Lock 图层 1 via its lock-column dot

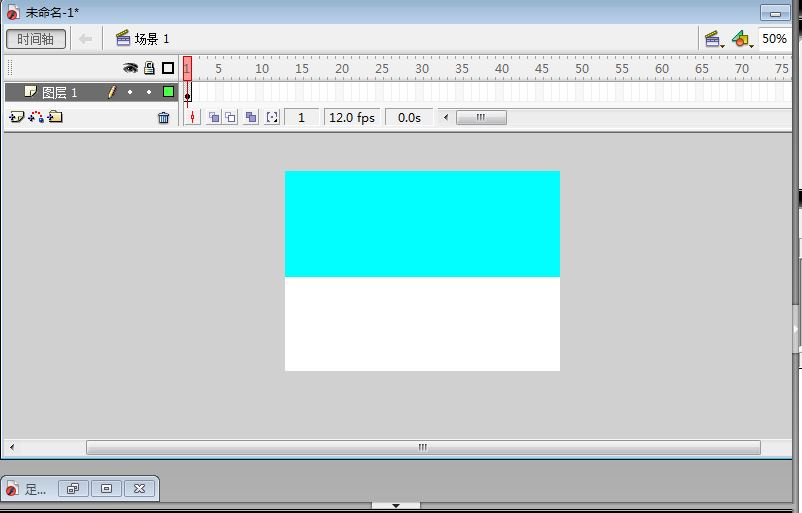[x=149, y=92]
